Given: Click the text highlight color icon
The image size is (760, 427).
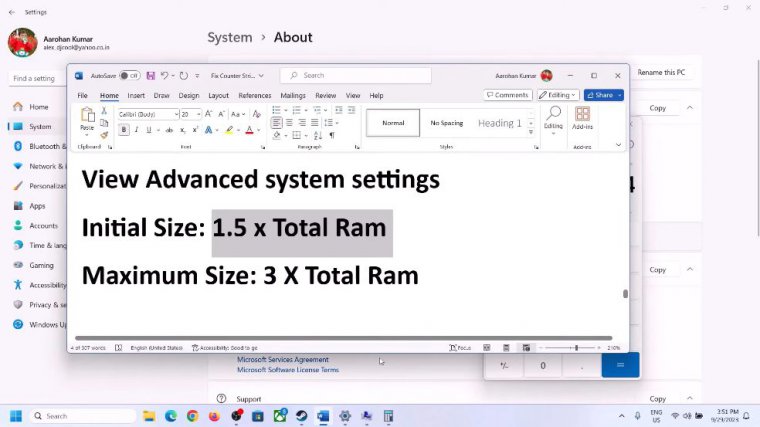Looking at the screenshot, I should tap(229, 130).
